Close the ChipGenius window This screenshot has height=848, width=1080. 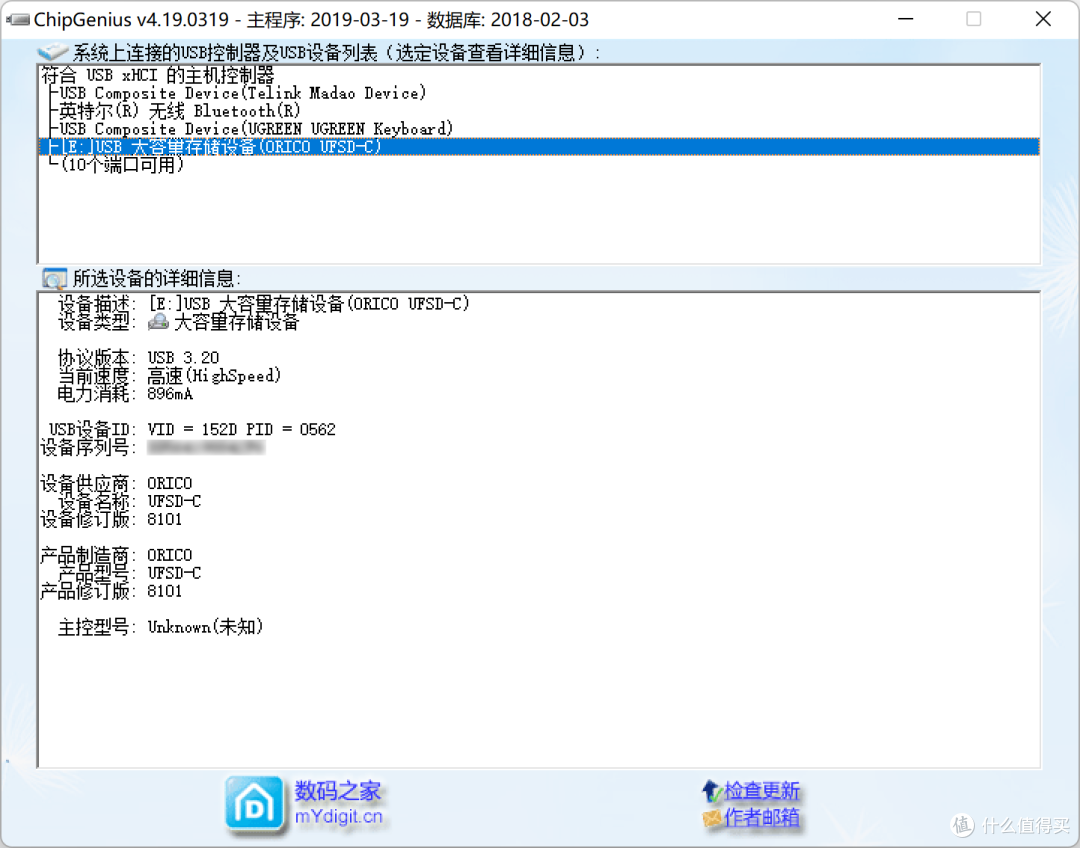[1043, 19]
